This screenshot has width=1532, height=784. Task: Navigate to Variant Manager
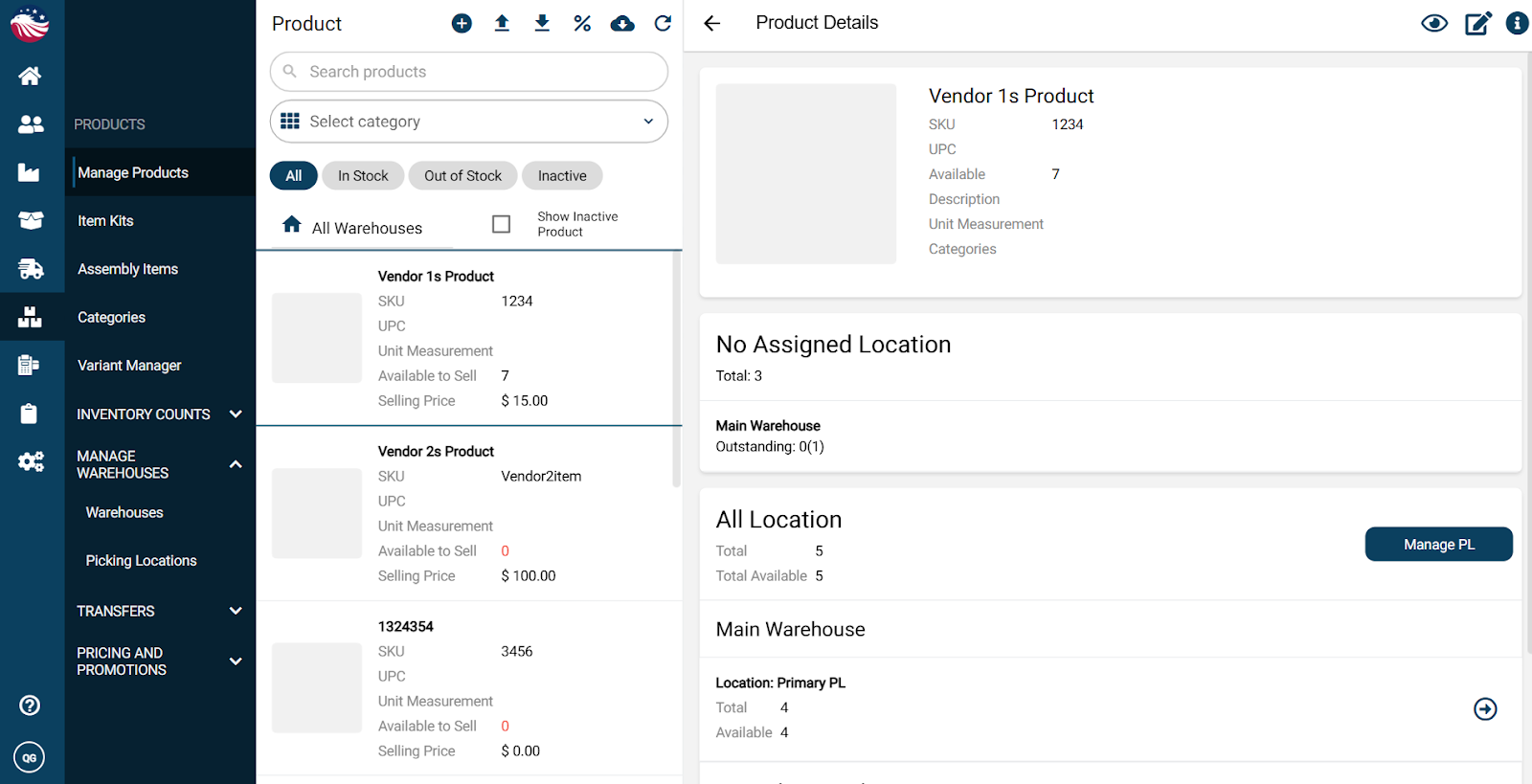[129, 366]
